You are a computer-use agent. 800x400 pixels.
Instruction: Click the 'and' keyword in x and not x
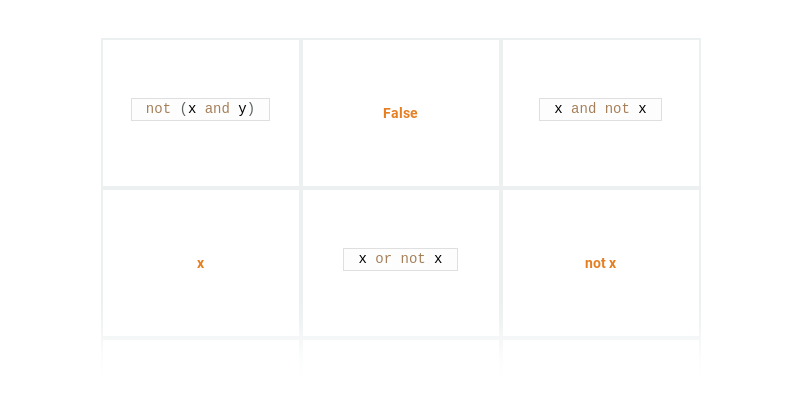tap(583, 109)
